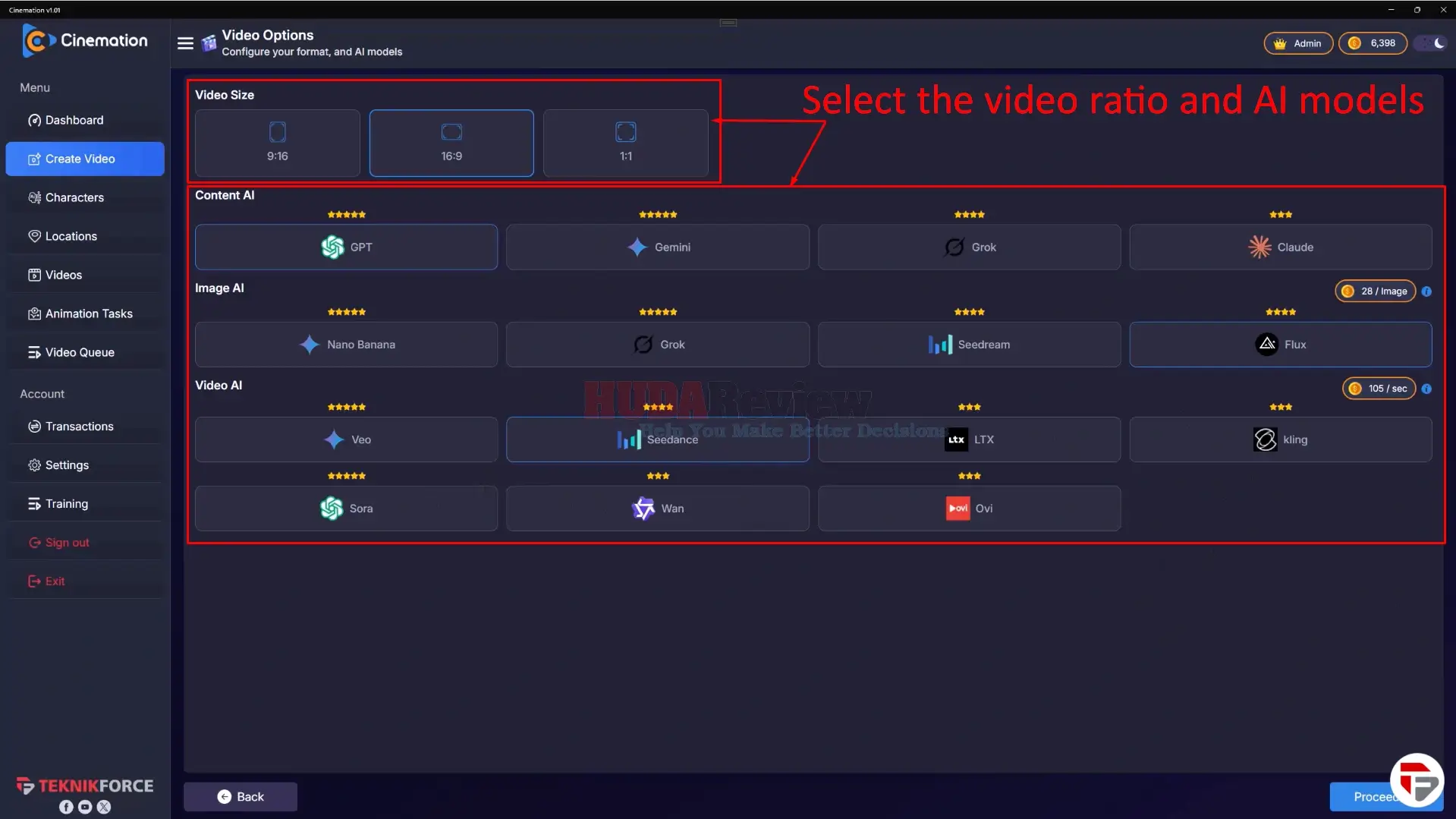Click the Proceed button
1456x819 pixels.
click(x=1375, y=796)
